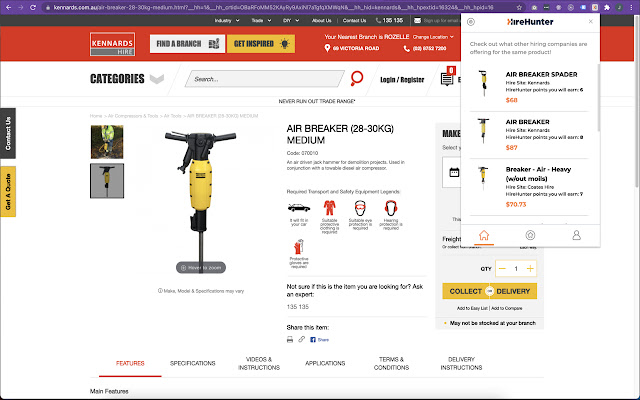Bookmark this page with the star icon
Viewport: 640px width, 400px height.
coord(519,7)
